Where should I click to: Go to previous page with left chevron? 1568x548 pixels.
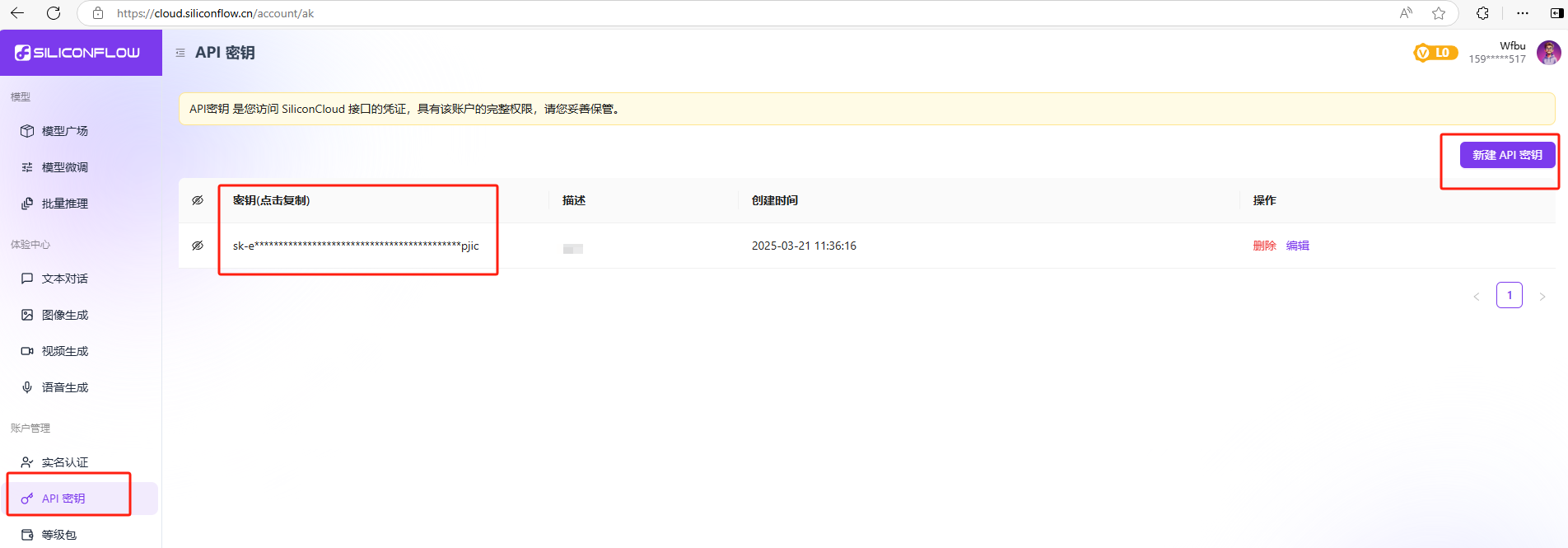[1477, 296]
